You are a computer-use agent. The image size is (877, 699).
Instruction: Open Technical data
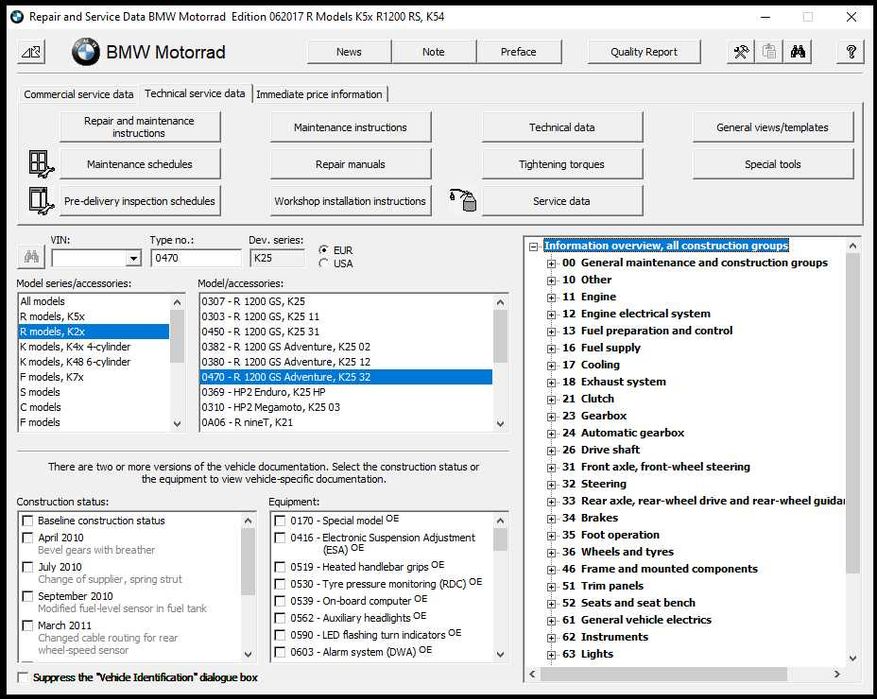click(562, 127)
